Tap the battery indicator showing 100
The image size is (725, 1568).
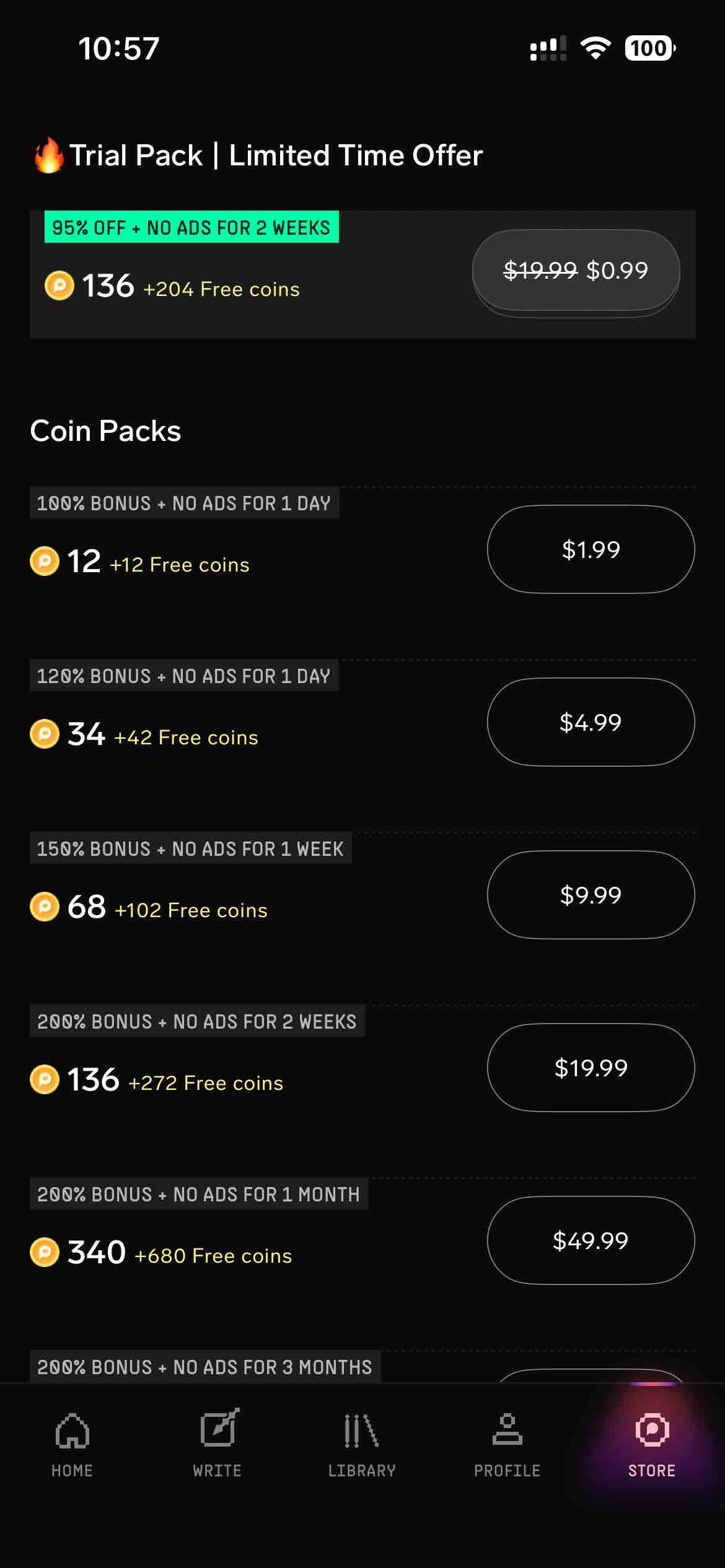649,48
